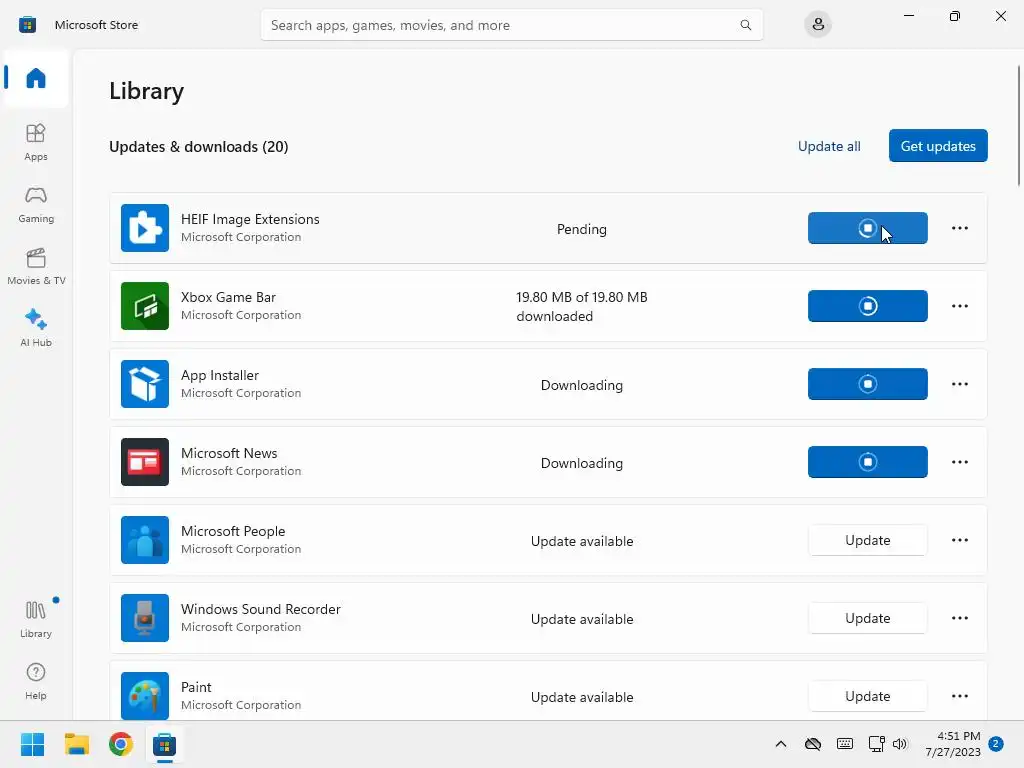Viewport: 1024px width, 768px height.
Task: Click the vertical scrollbar of Library page
Action: [x=1018, y=125]
